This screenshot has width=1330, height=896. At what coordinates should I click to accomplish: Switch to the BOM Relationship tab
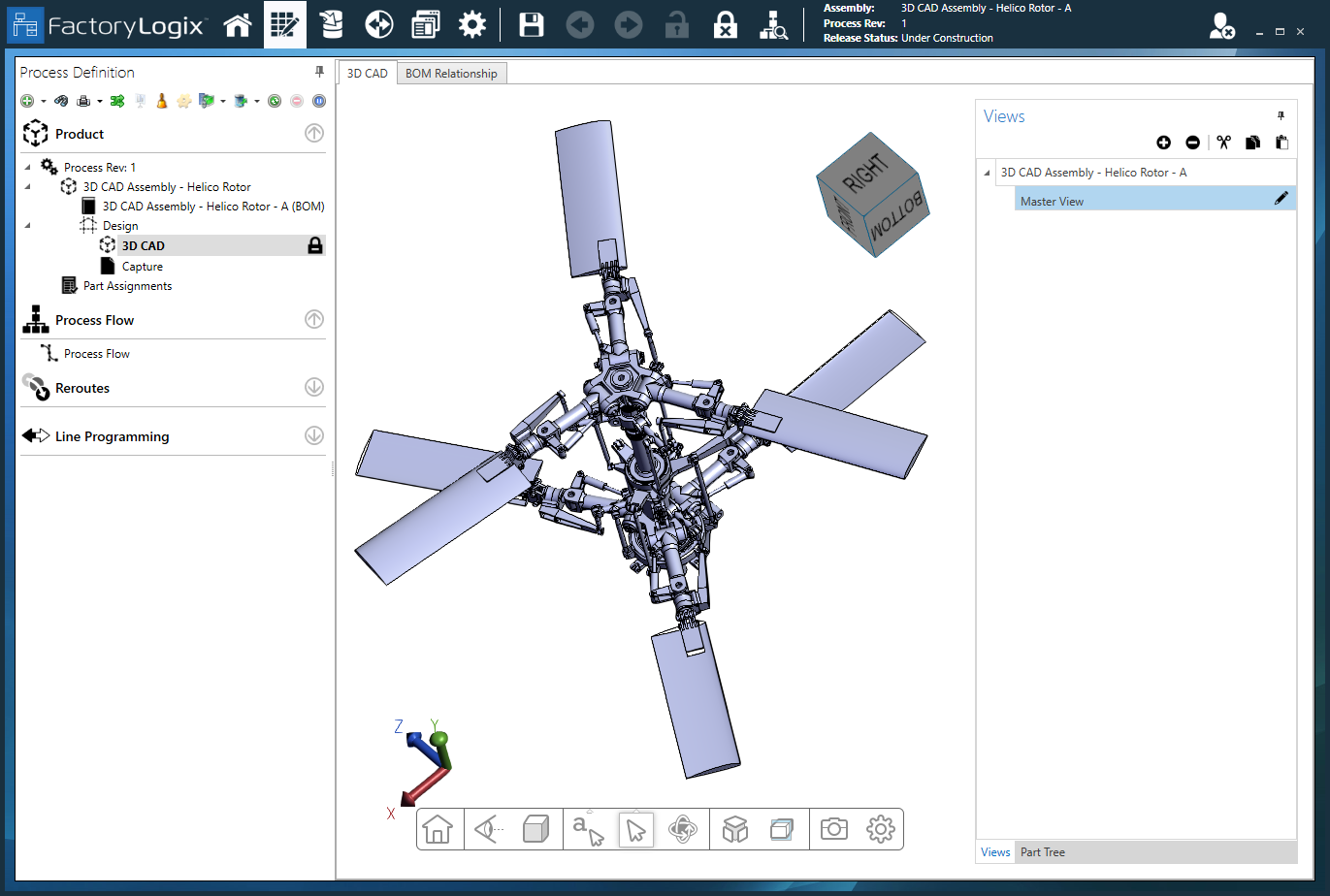click(x=451, y=72)
